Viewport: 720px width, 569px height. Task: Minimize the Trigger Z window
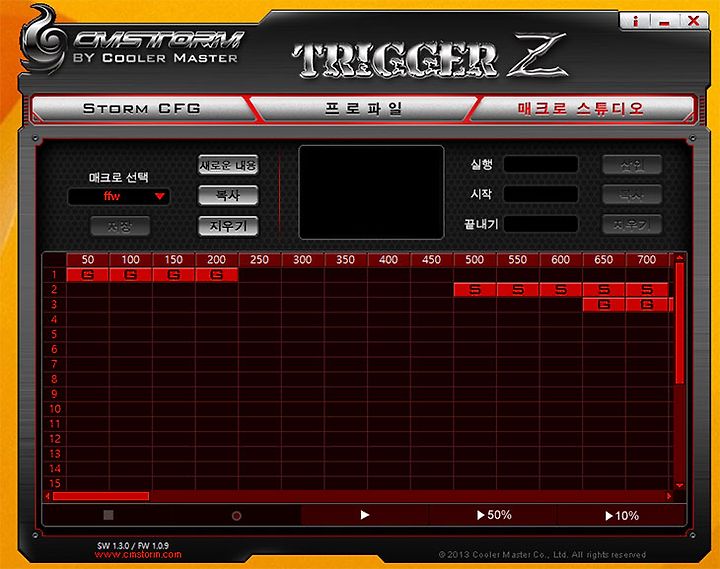coord(664,21)
